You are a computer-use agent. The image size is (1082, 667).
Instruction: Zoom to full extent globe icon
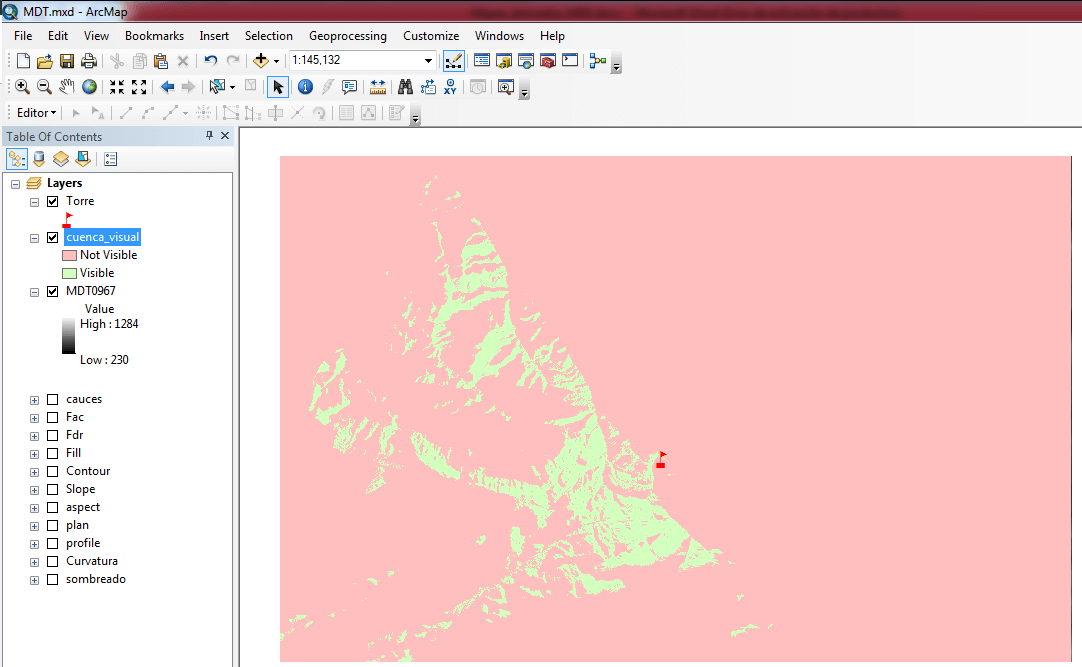coord(90,87)
